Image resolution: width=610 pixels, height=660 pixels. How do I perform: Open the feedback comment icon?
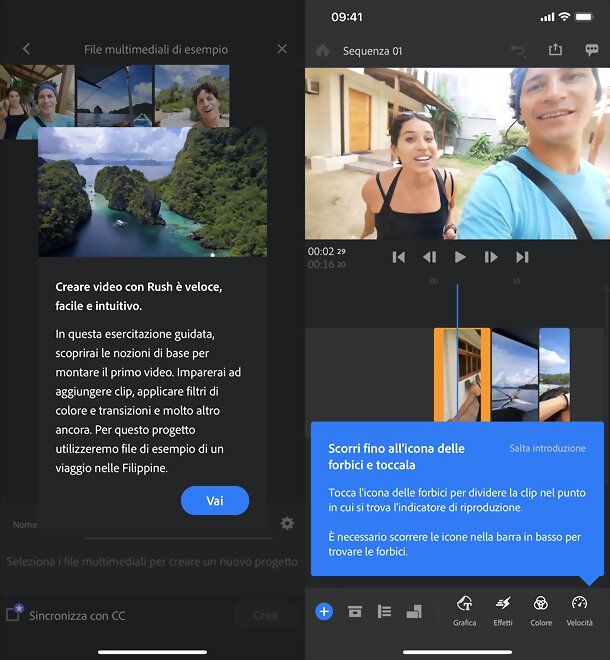pos(592,50)
